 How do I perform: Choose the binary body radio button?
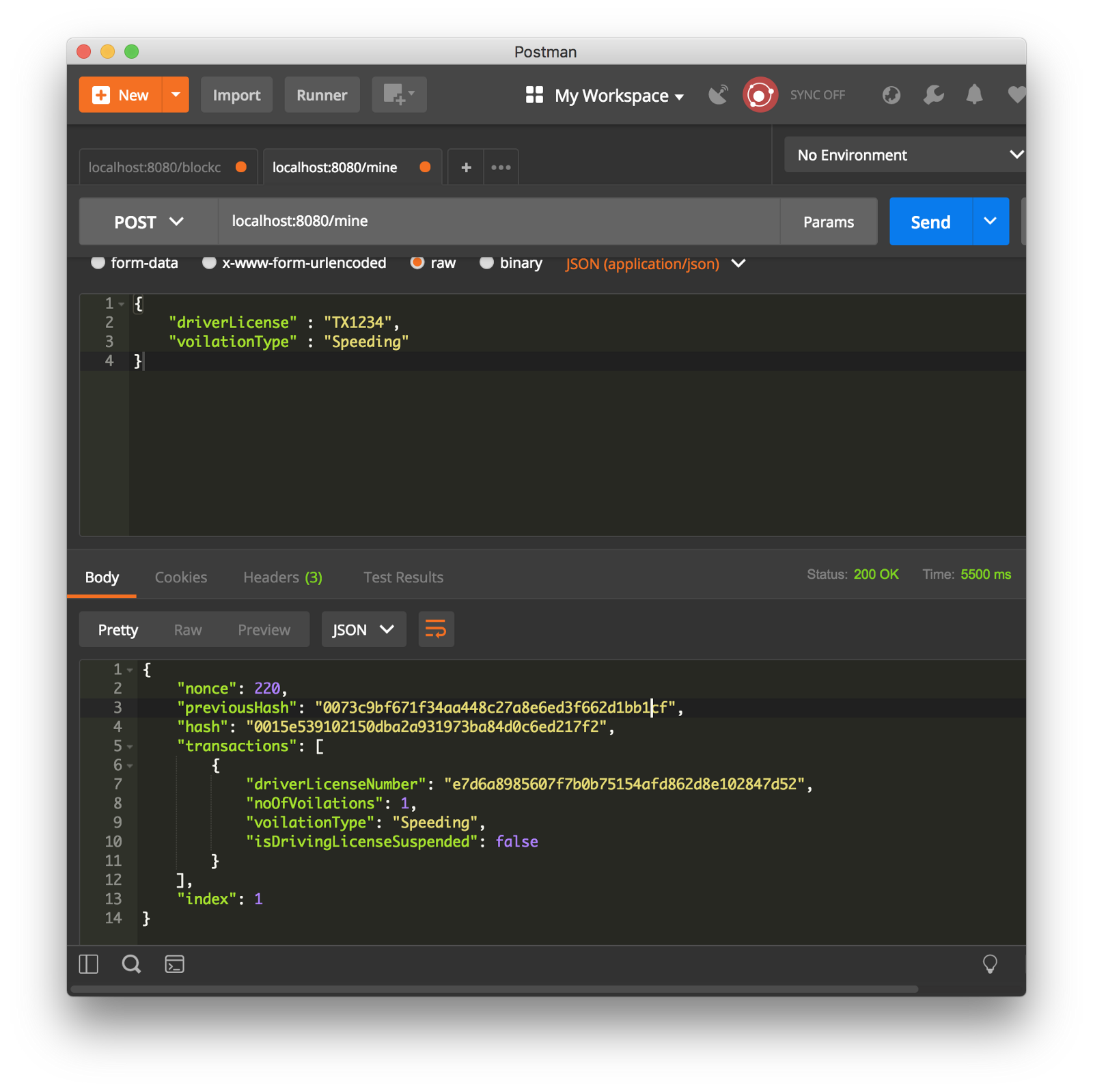tap(486, 263)
